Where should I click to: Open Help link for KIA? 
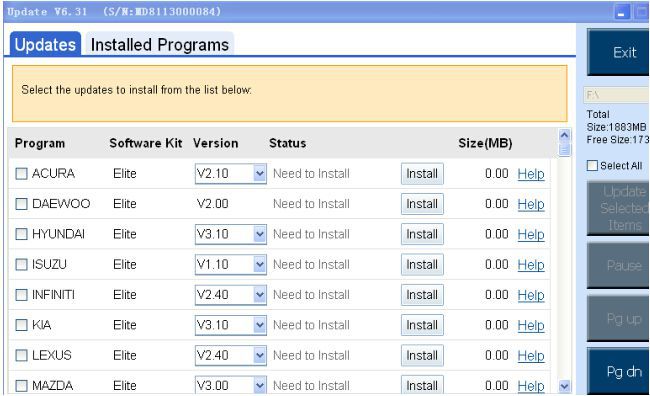[x=531, y=326]
